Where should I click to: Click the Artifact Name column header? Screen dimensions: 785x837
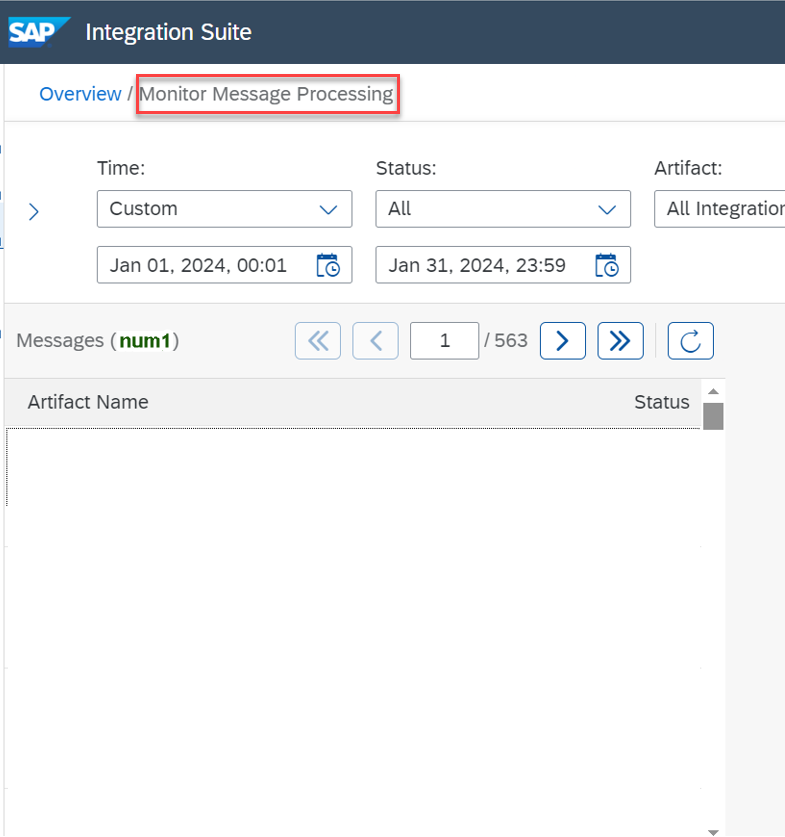click(88, 402)
